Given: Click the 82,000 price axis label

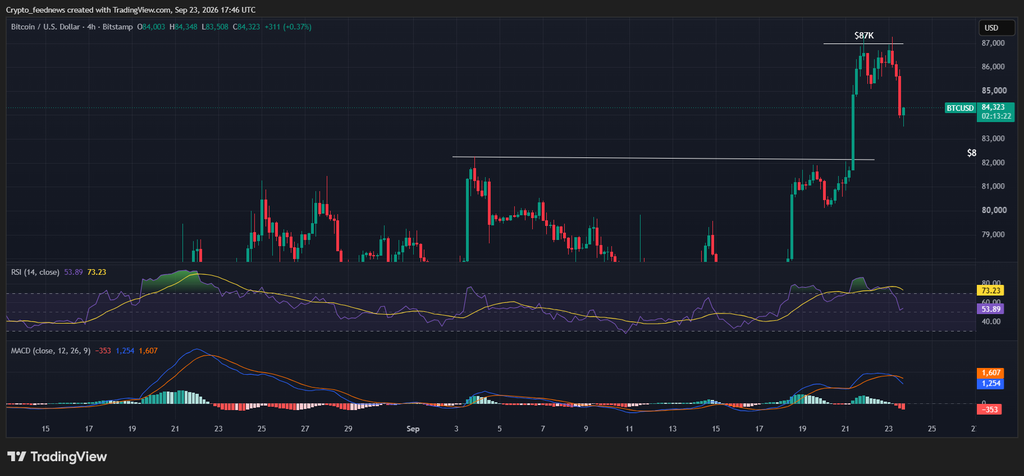Looking at the screenshot, I should [992, 163].
